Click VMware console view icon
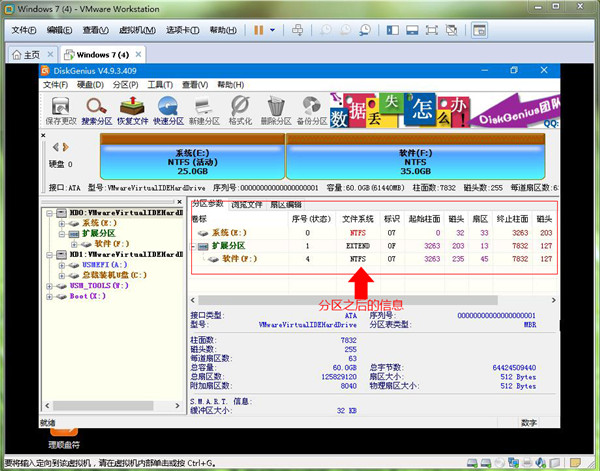 coord(479,30)
